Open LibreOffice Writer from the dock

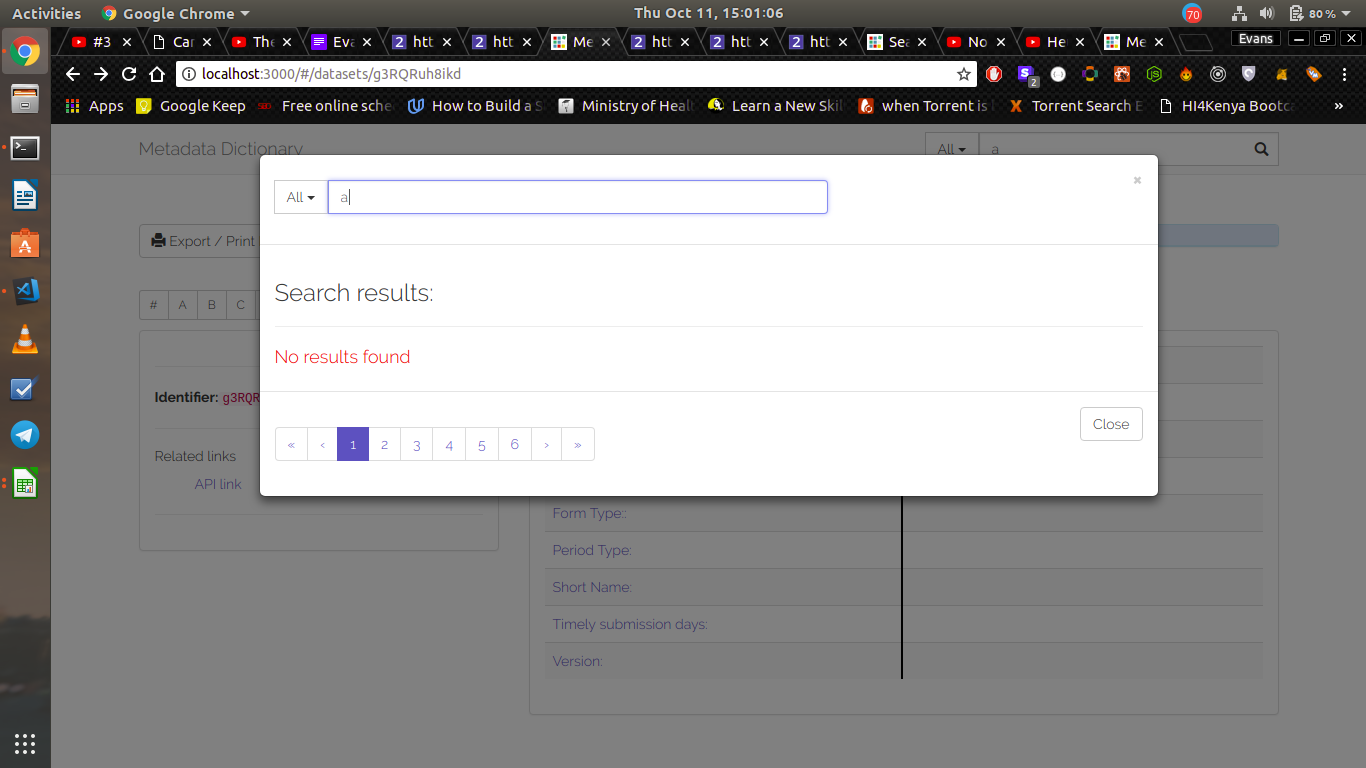point(25,195)
